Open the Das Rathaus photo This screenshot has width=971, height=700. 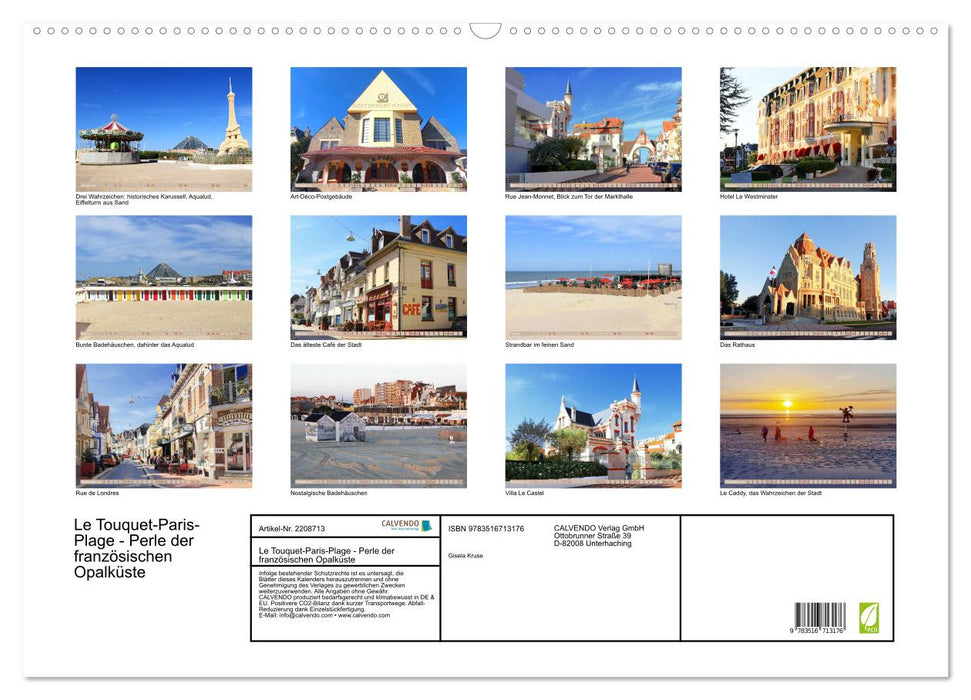pos(807,276)
